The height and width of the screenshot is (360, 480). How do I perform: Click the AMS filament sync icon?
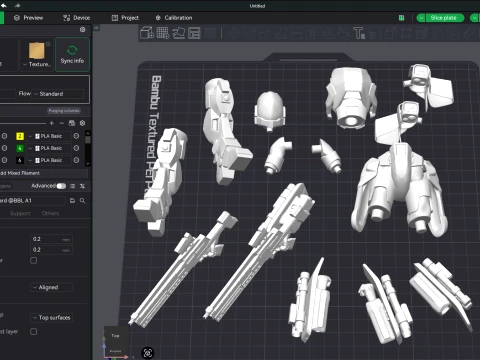pyautogui.click(x=72, y=123)
